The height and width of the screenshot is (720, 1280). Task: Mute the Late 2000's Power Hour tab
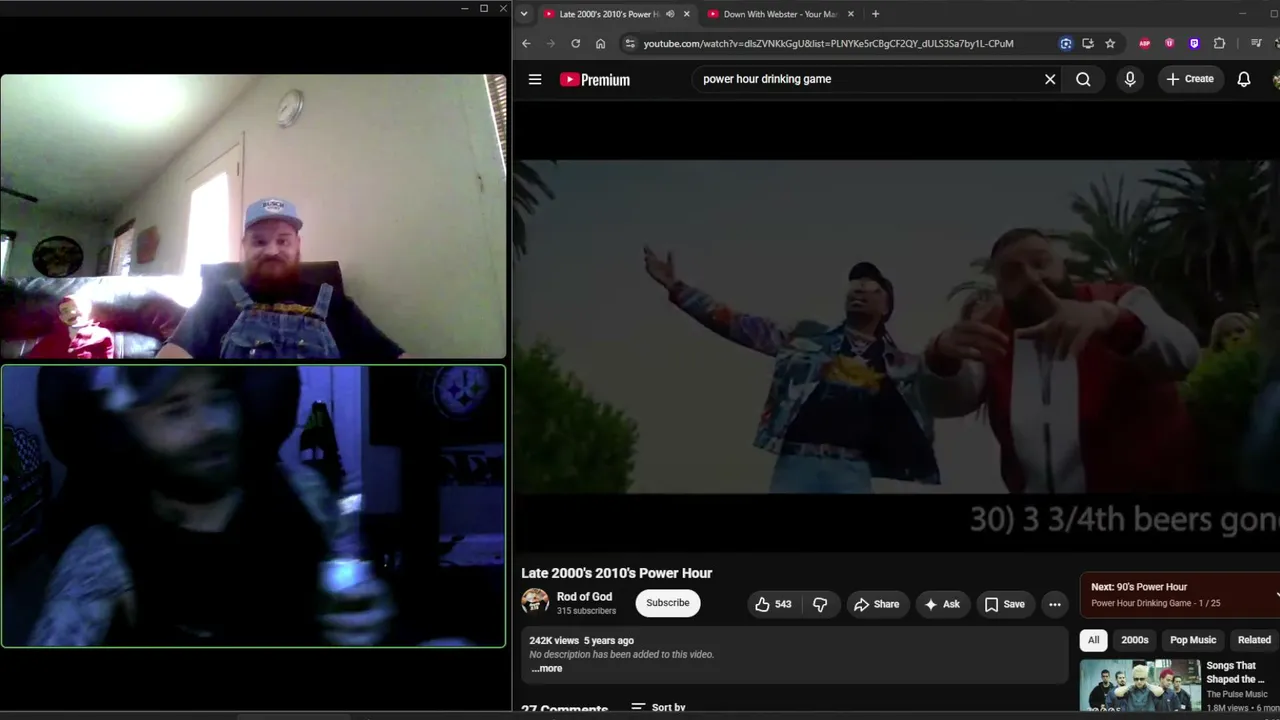(670, 14)
